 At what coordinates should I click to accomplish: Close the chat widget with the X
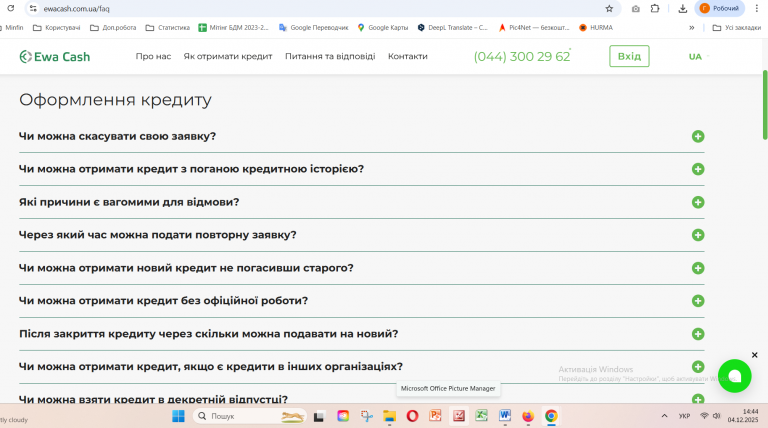755,355
